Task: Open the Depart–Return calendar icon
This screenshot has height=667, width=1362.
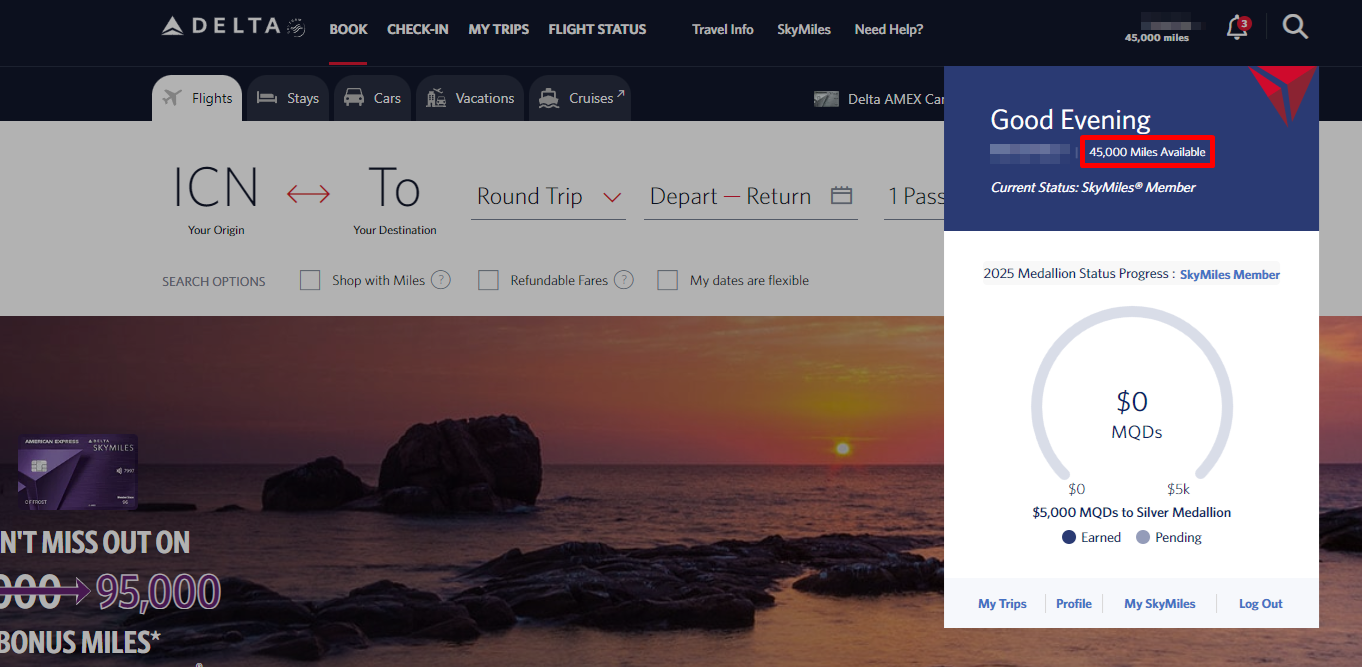Action: coord(841,195)
